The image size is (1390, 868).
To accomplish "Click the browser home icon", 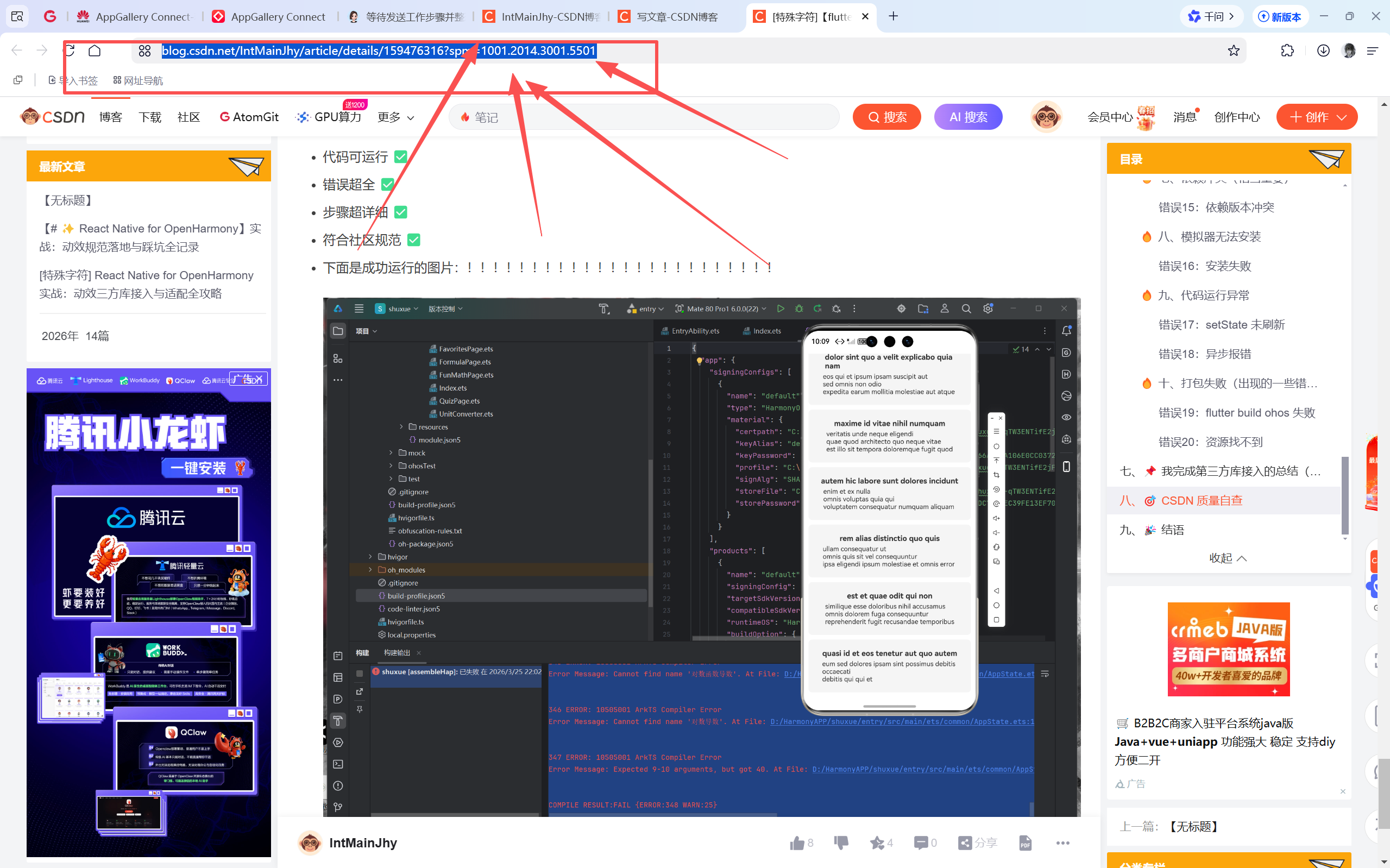I will [x=95, y=51].
